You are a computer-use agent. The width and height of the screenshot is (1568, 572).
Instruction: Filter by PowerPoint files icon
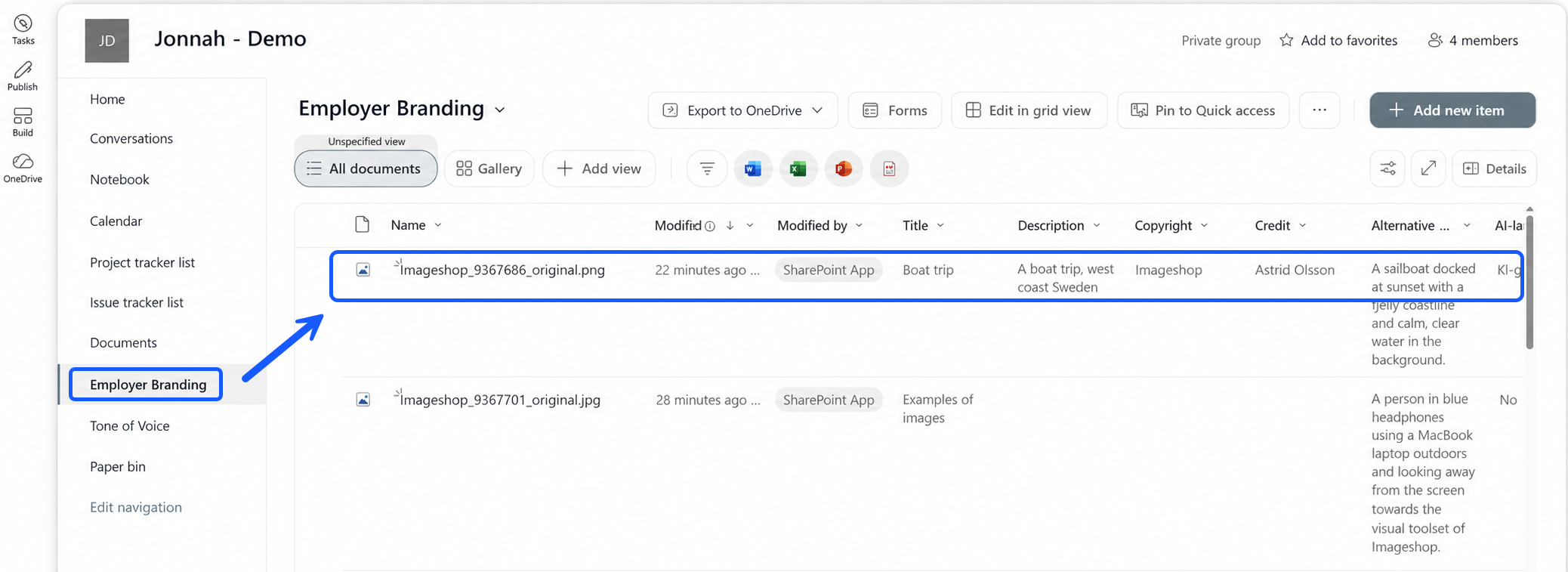click(844, 169)
